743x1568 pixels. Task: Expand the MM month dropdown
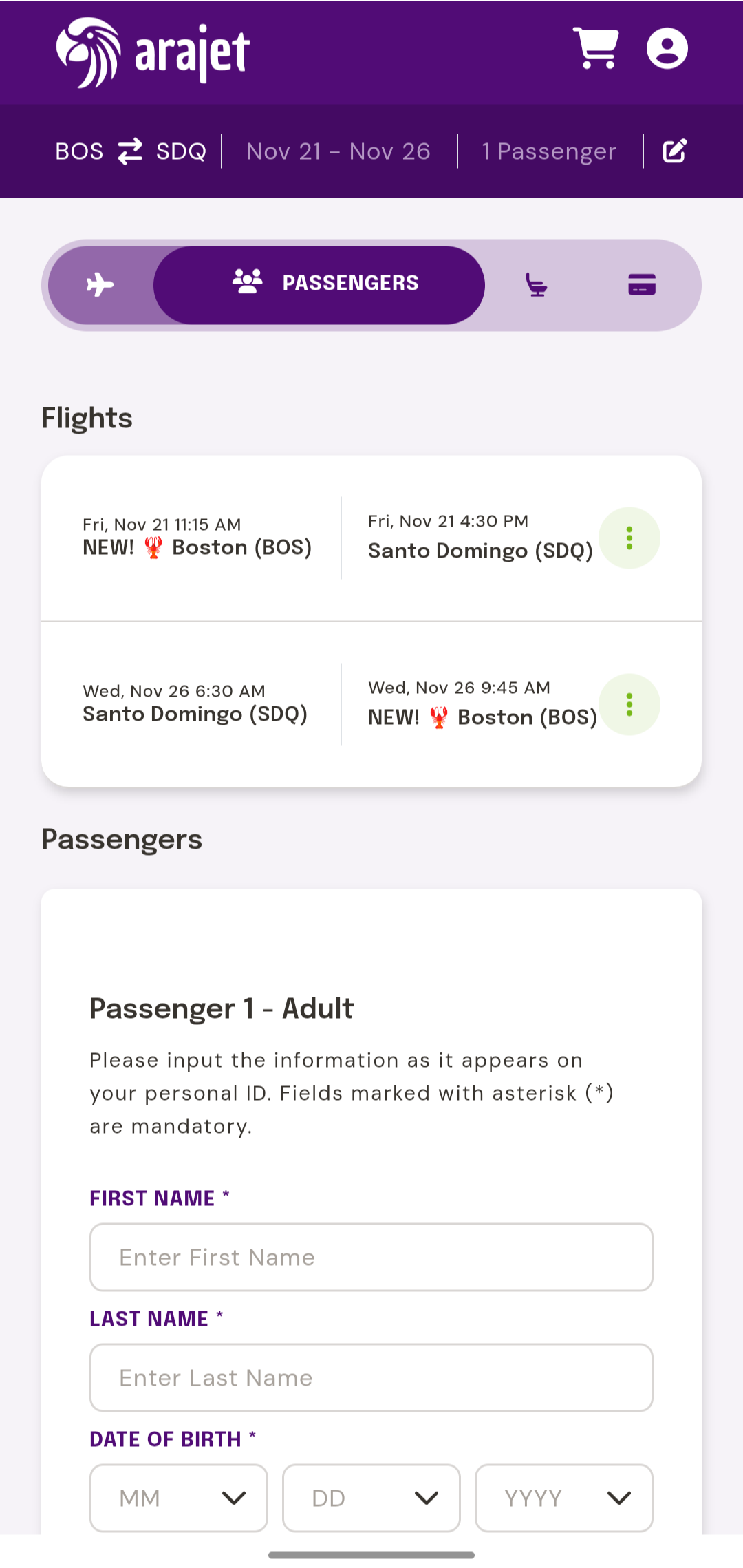click(x=179, y=1498)
